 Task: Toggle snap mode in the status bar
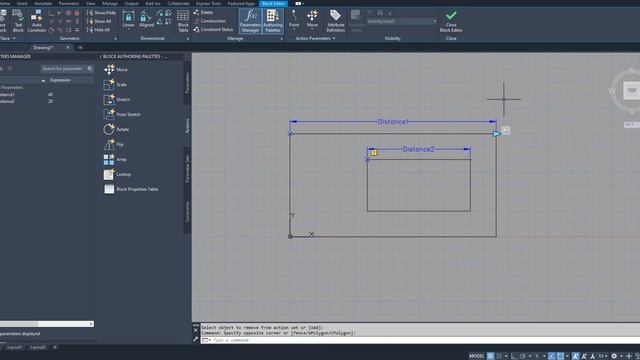click(x=499, y=356)
